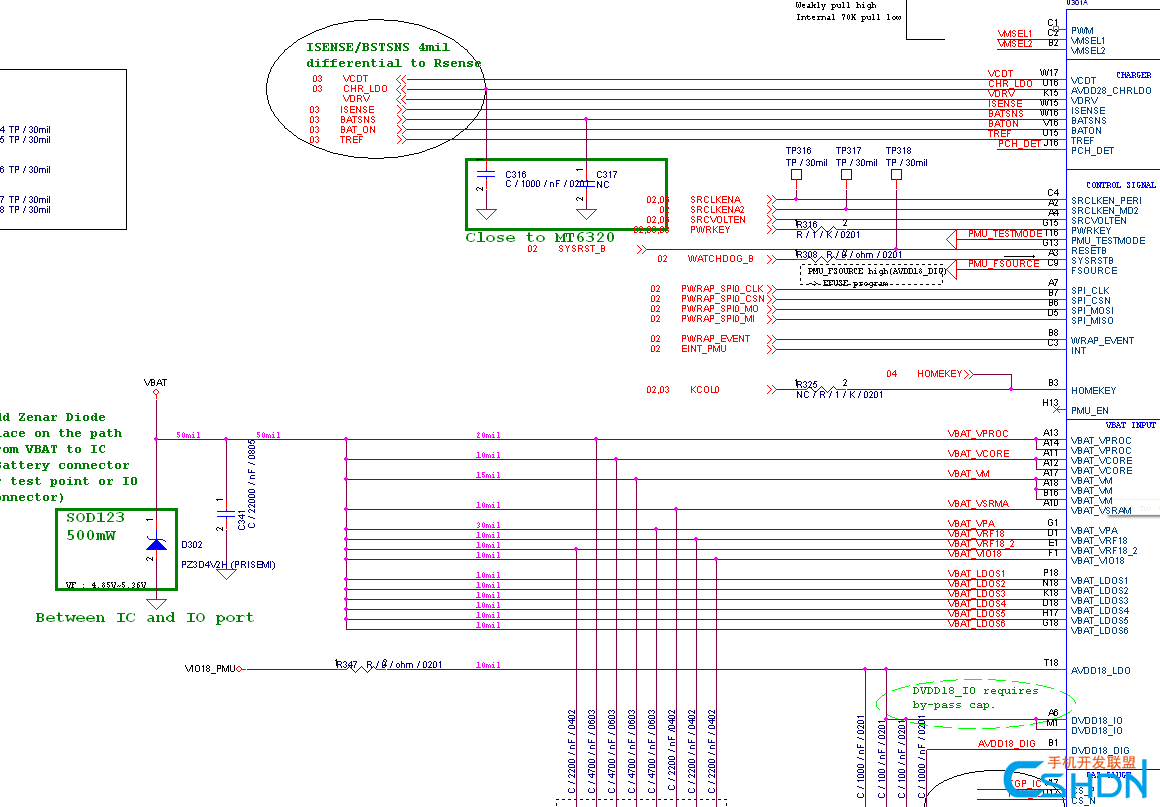The image size is (1160, 807).
Task: Select the R325 resistor zigzag symbol
Action: 820,389
